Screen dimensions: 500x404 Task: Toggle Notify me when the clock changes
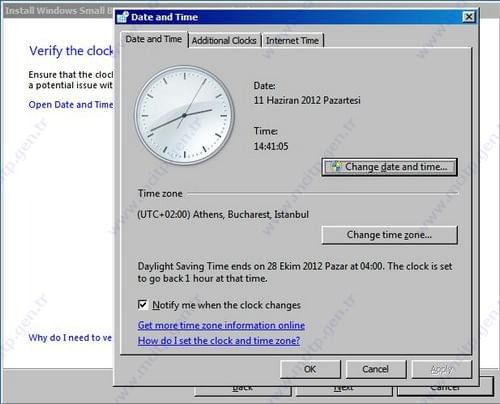click(143, 305)
